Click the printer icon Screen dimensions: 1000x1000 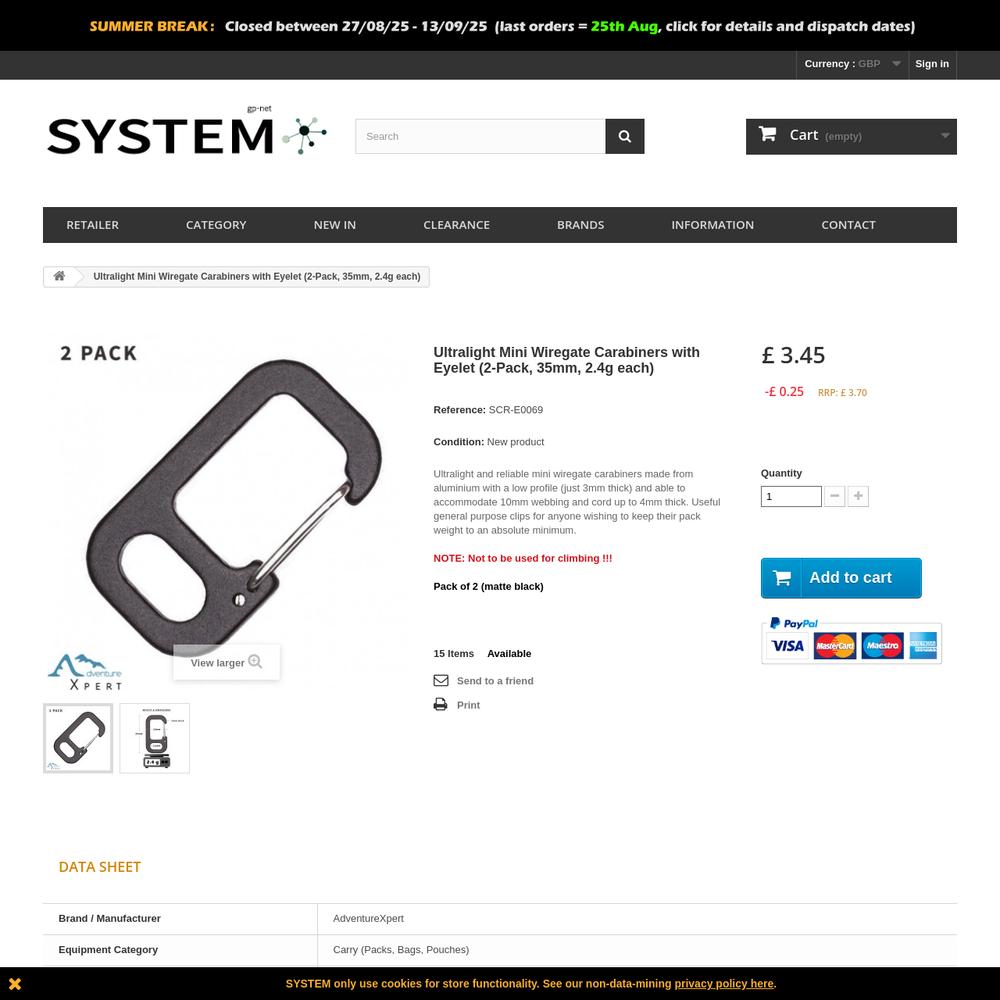(440, 704)
